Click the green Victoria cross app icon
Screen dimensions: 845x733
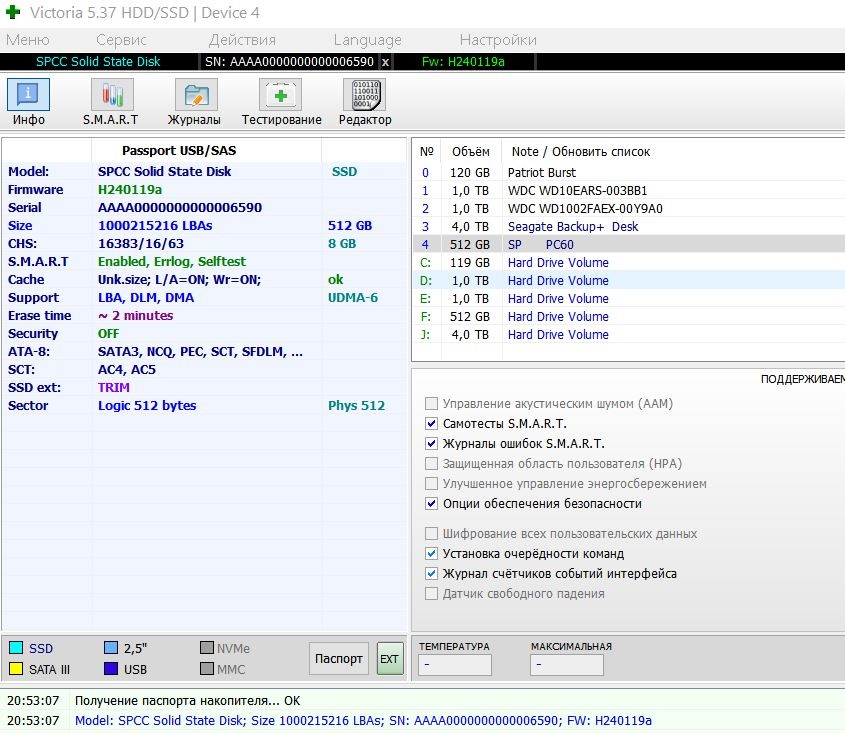[12, 12]
